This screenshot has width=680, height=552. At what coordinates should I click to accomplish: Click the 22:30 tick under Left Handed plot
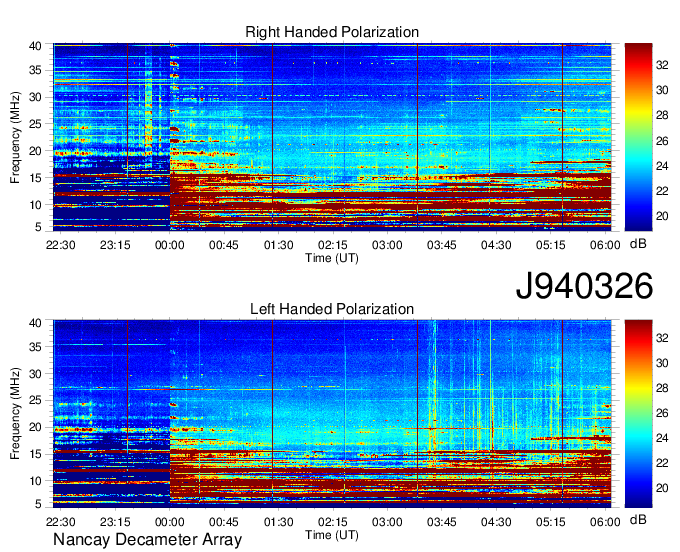pyautogui.click(x=61, y=523)
